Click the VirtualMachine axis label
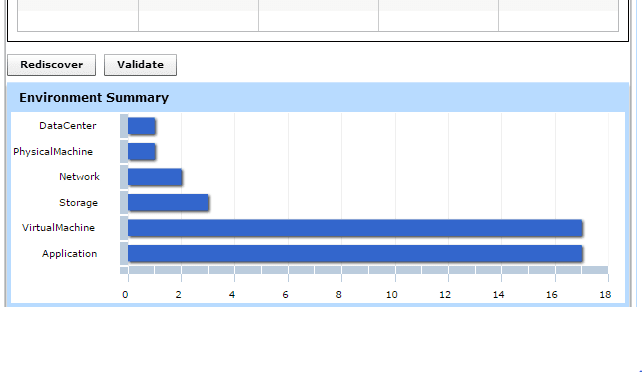The image size is (642, 372). pos(58,228)
